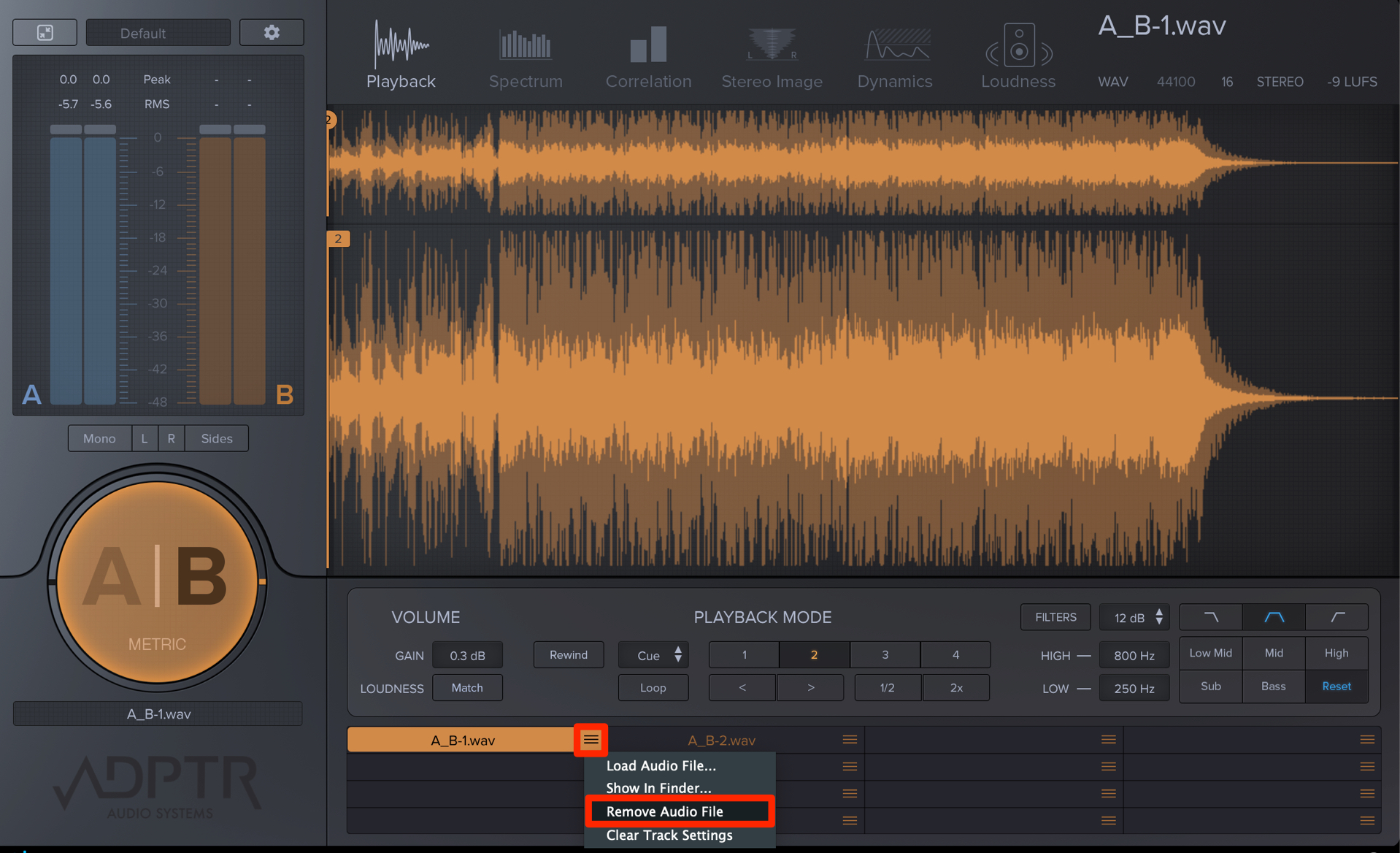This screenshot has height=853, width=1400.
Task: Click the A_B-1.wav name field under knob
Action: pyautogui.click(x=158, y=714)
